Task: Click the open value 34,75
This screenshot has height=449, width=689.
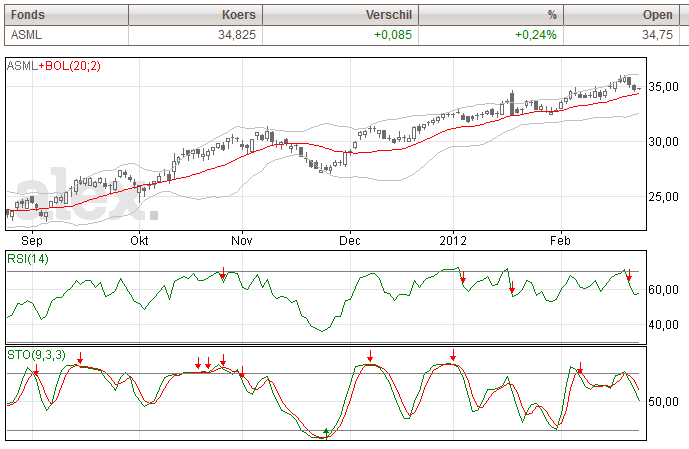Action: pos(657,35)
